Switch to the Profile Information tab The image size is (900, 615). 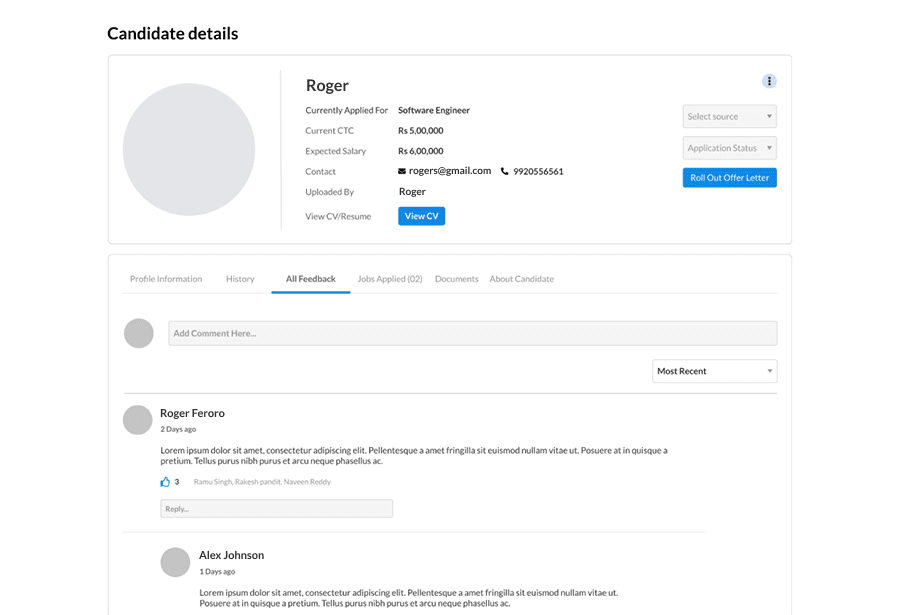tap(166, 279)
